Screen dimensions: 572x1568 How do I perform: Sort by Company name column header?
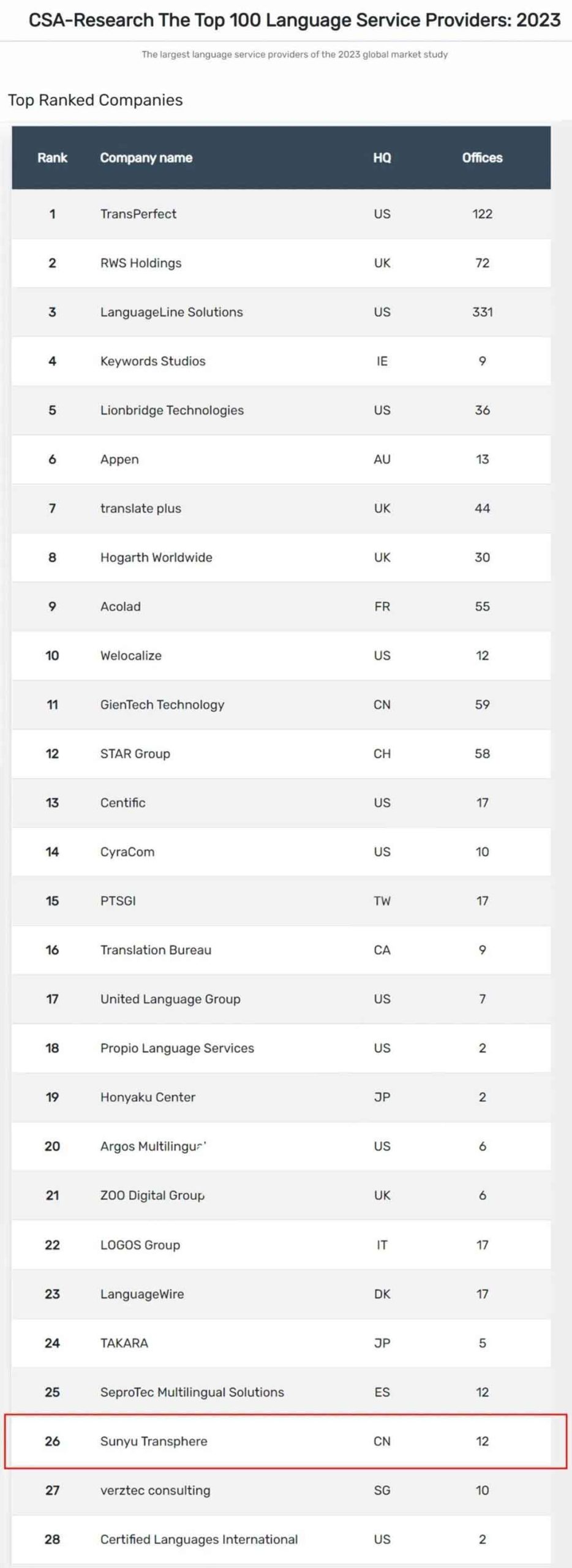146,158
